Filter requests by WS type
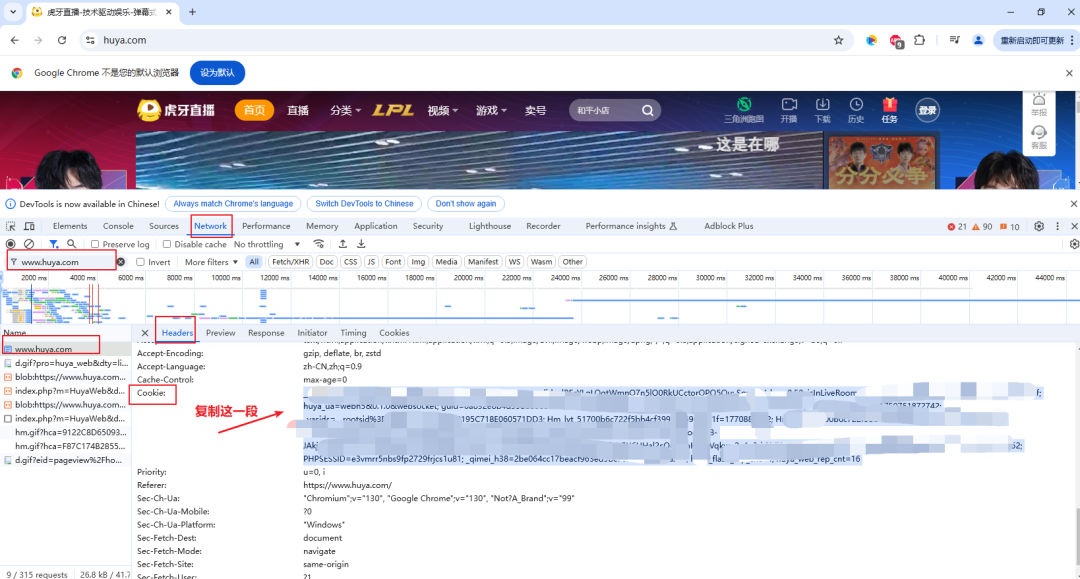The width and height of the screenshot is (1080, 579). point(514,262)
